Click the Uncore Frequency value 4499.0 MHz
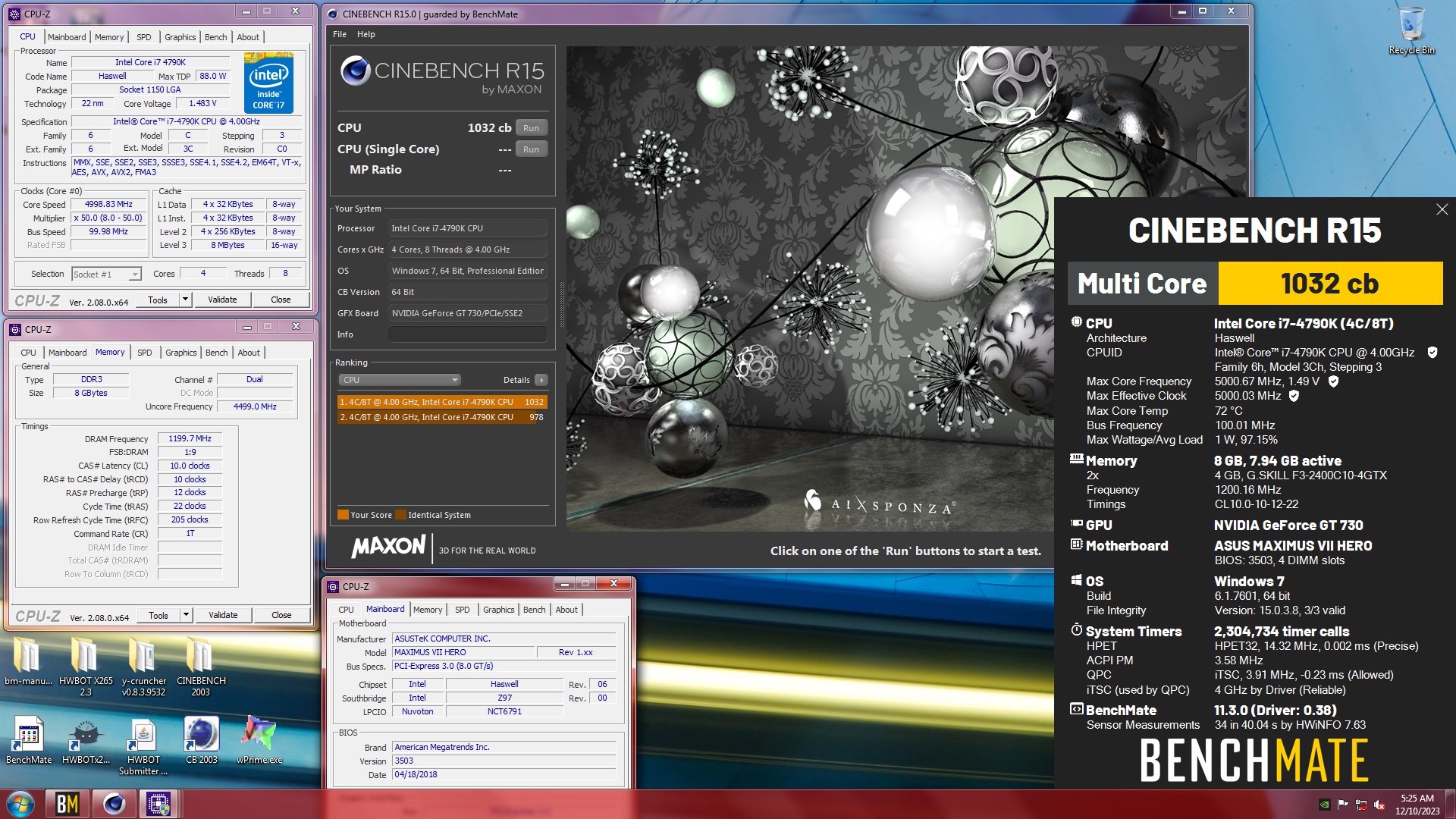The height and width of the screenshot is (819, 1456). click(x=255, y=406)
